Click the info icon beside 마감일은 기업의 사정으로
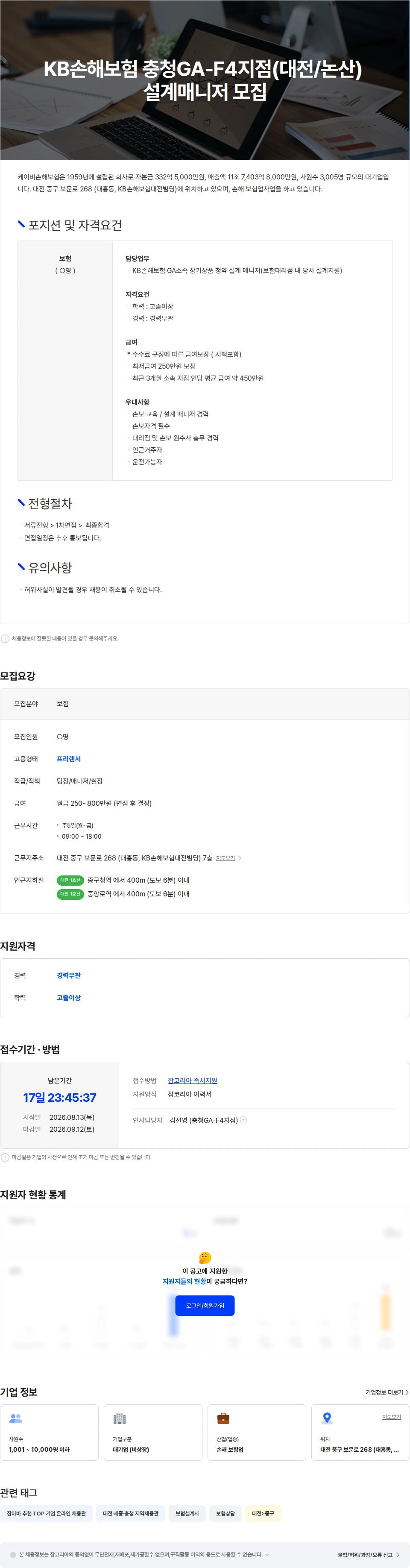The image size is (410, 1568). [5, 1157]
